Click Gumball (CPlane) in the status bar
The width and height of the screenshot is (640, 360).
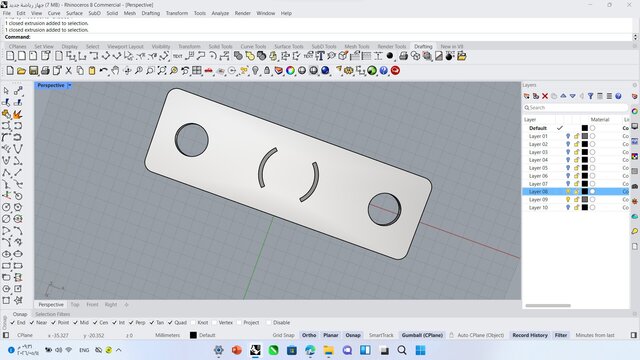[x=422, y=335]
